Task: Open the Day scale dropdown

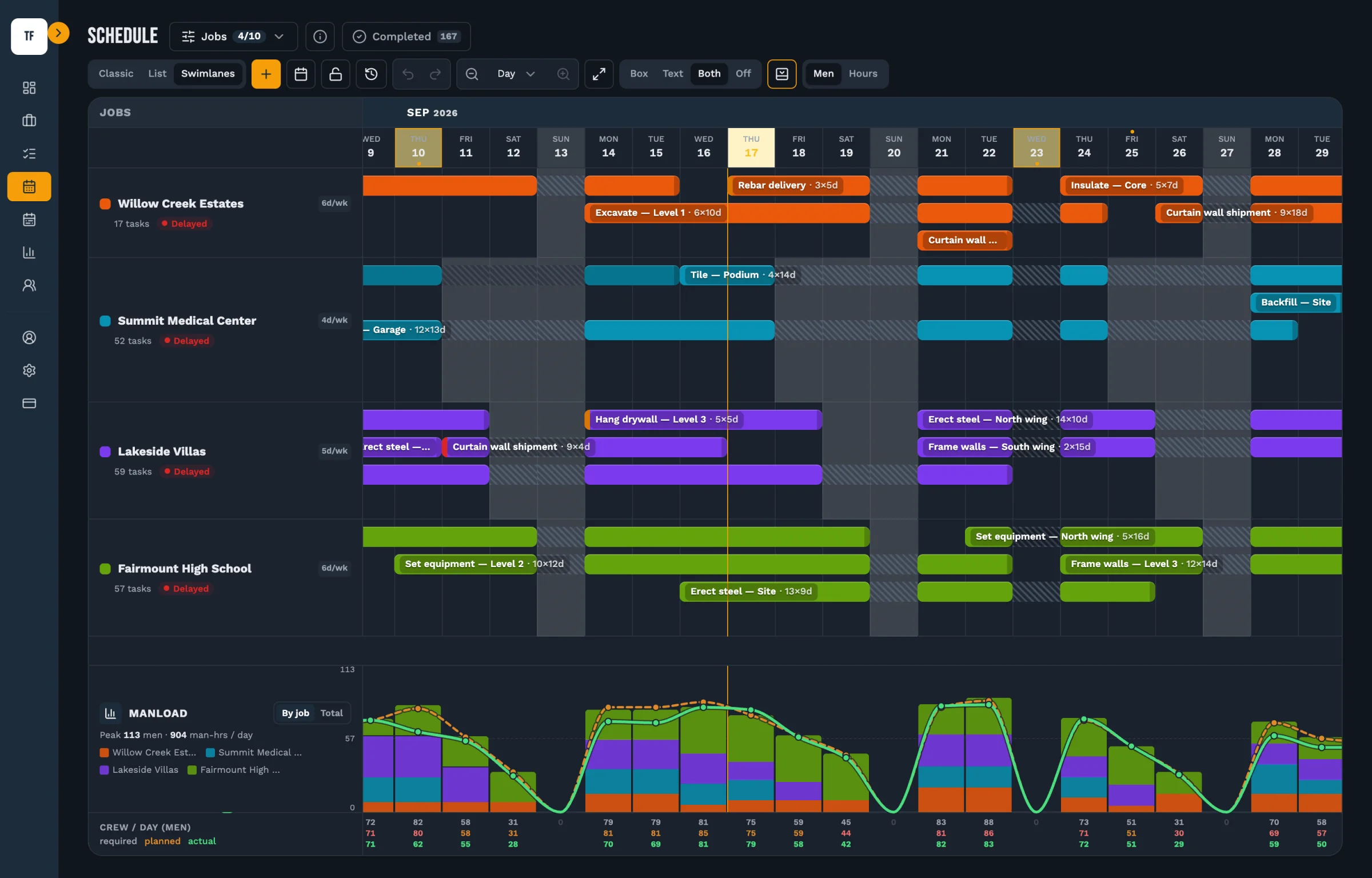Action: pos(516,74)
